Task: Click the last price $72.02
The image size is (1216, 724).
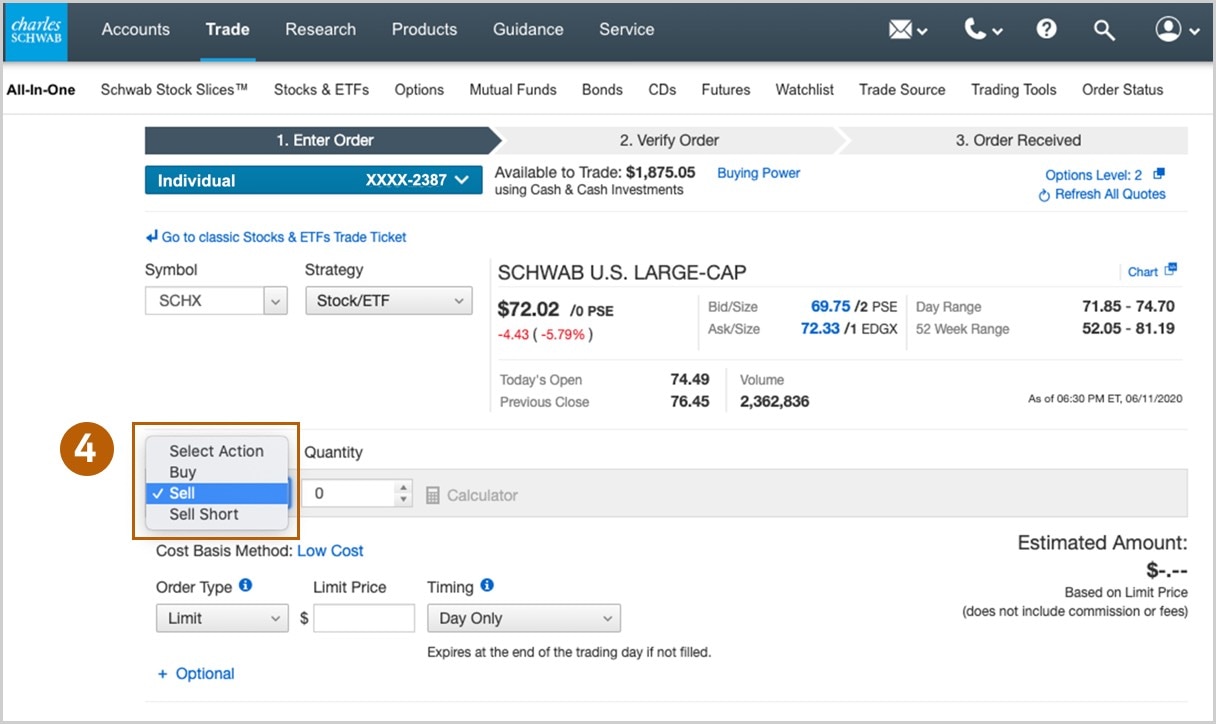Action: pyautogui.click(x=531, y=309)
